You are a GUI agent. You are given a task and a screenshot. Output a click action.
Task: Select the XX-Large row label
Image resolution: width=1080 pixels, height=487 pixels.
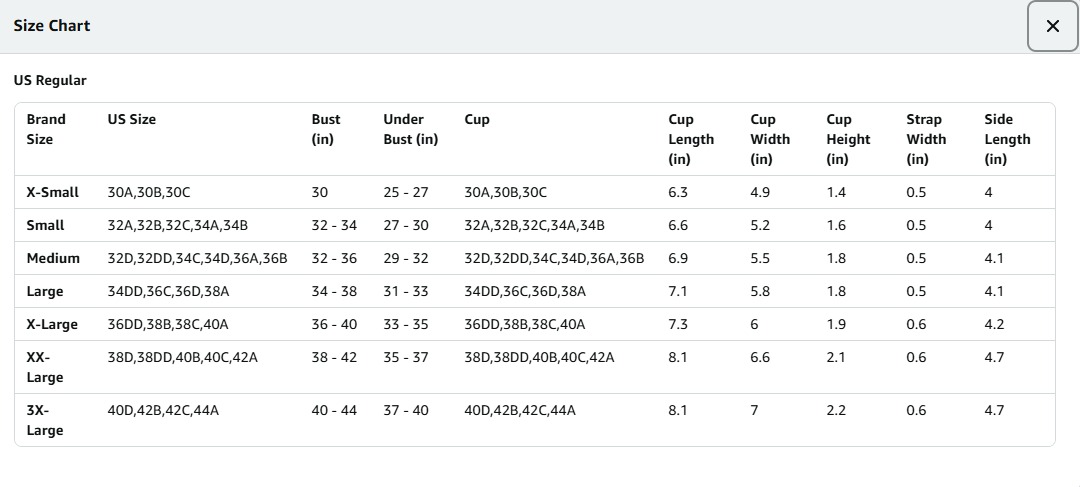click(x=45, y=367)
